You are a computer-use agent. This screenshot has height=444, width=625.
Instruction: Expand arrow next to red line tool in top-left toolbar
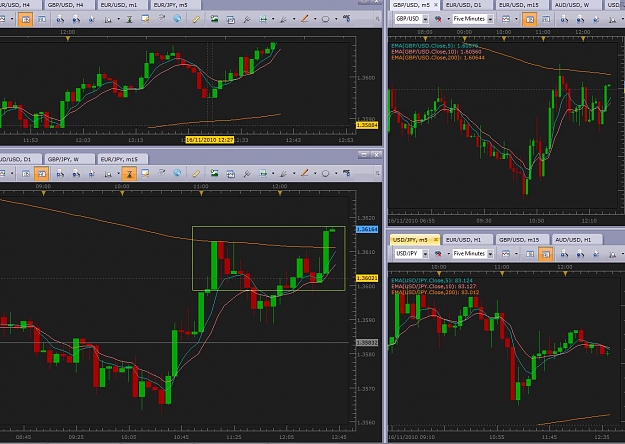pos(315,19)
